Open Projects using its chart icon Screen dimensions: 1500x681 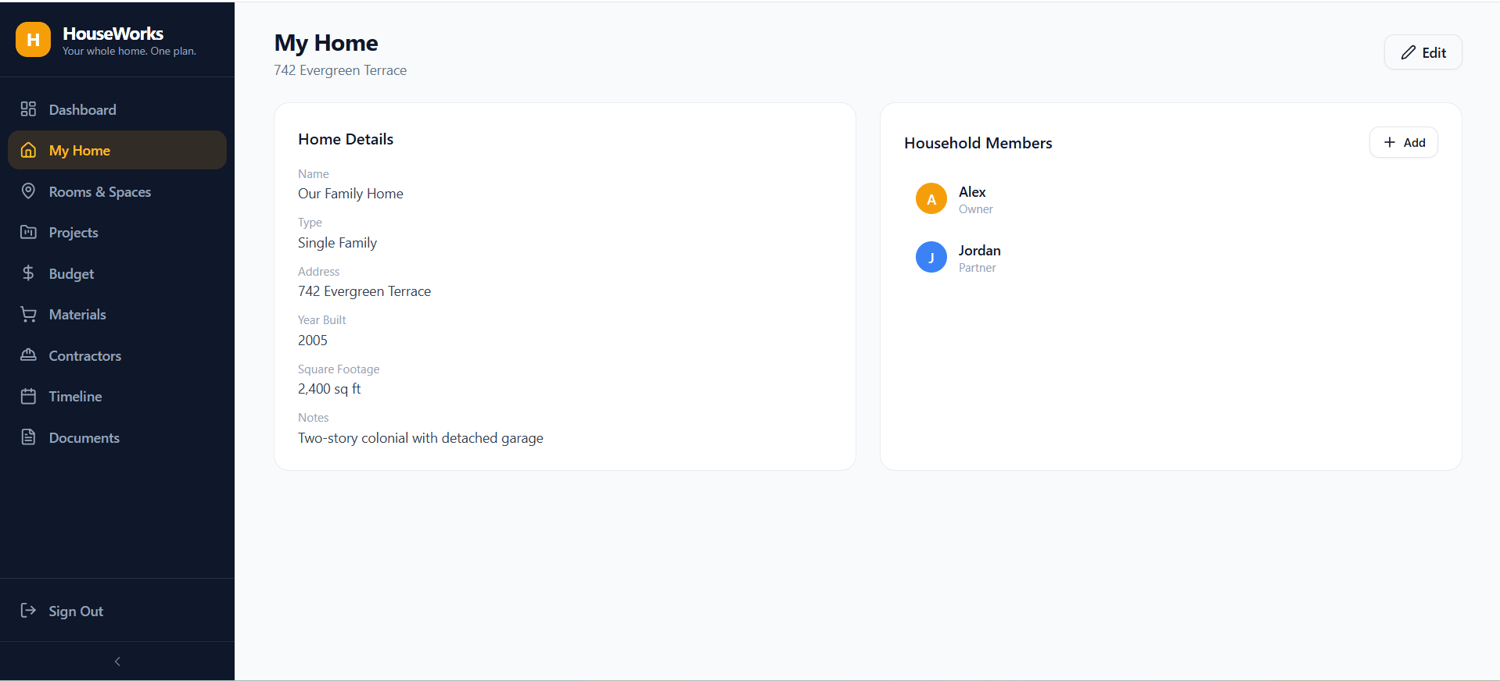28,232
